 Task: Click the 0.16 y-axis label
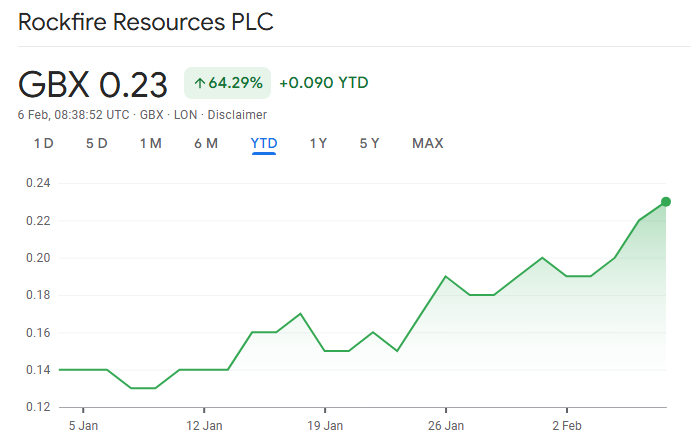click(38, 332)
